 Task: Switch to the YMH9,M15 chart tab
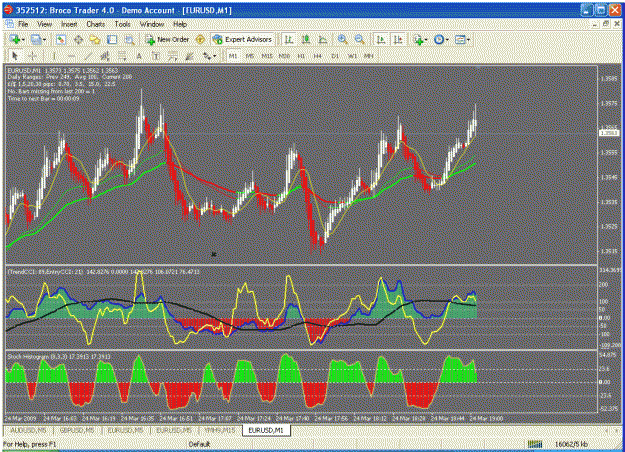point(220,430)
